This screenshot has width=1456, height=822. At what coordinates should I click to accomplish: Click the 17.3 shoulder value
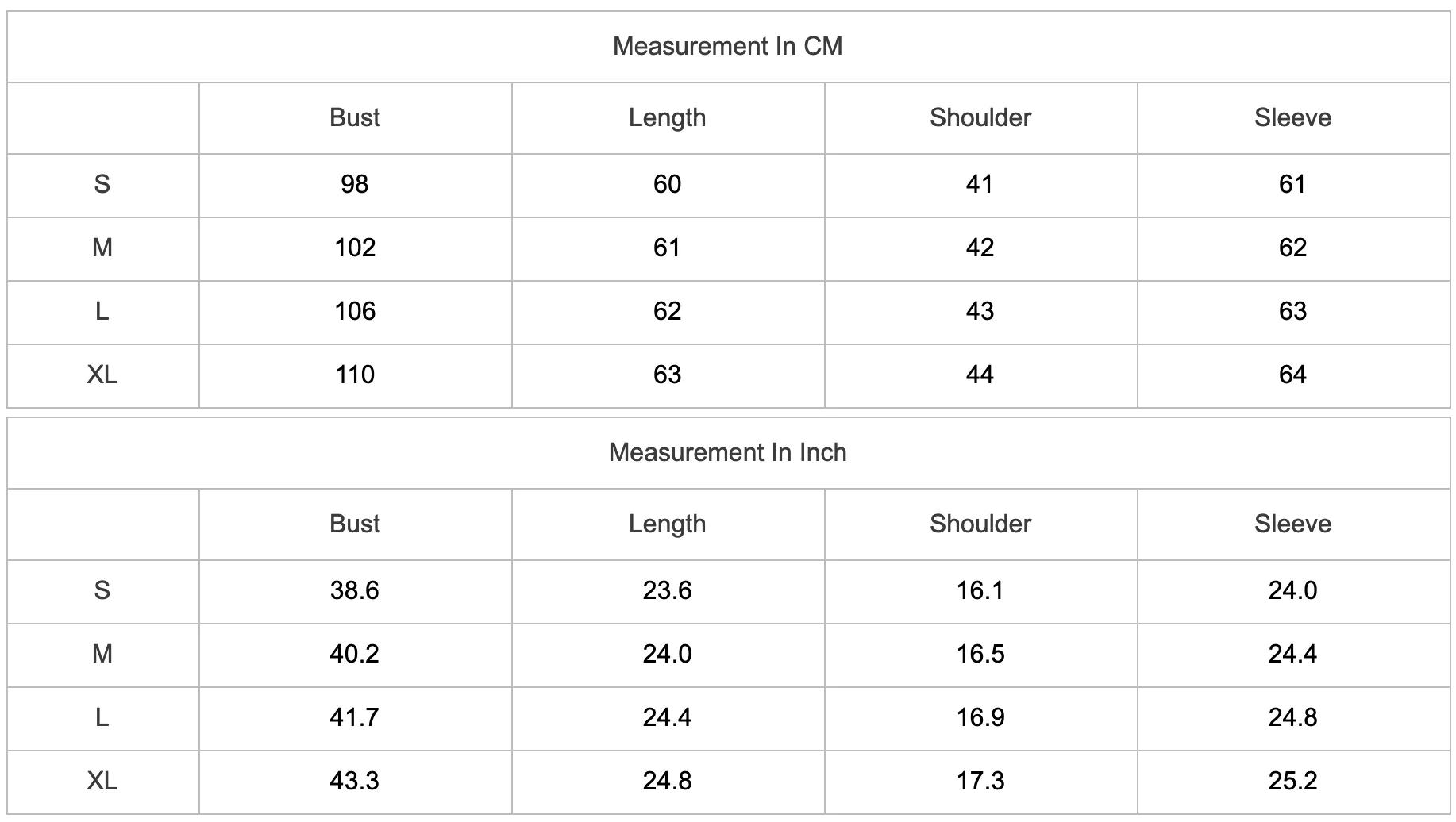[980, 782]
